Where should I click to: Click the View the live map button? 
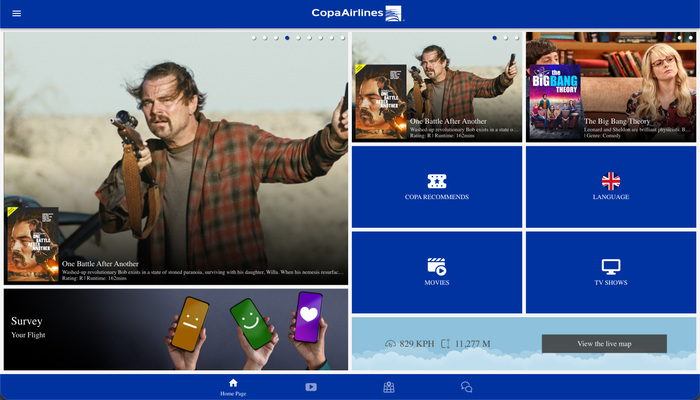pyautogui.click(x=604, y=344)
